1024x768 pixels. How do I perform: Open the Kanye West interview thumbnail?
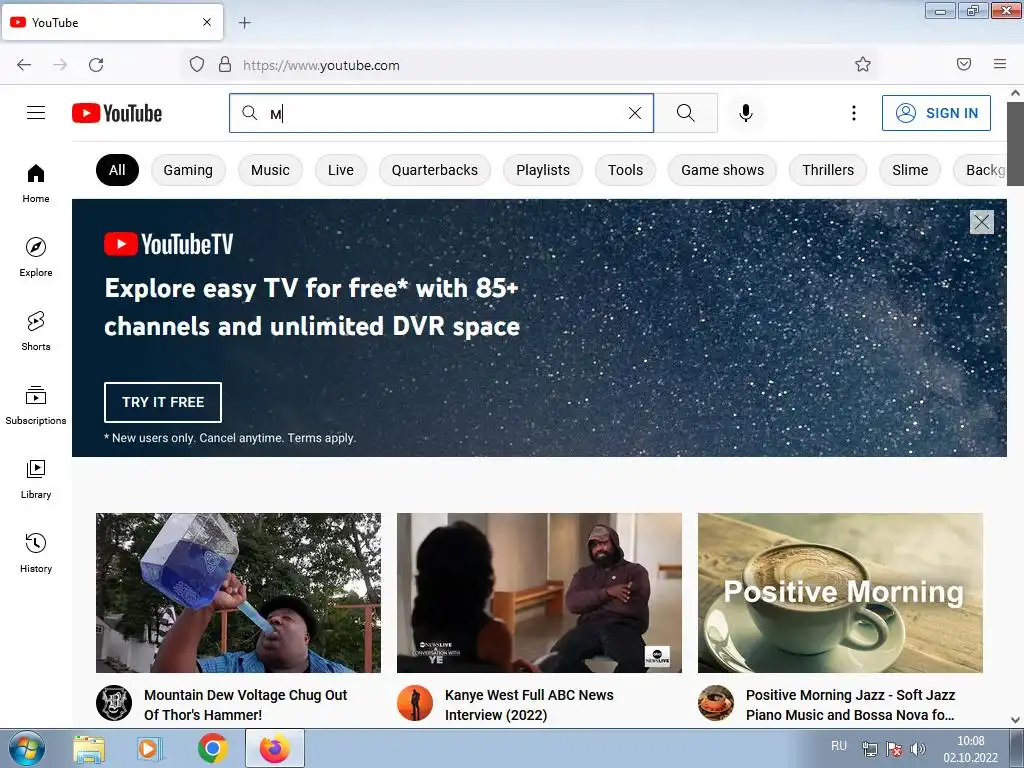pos(539,593)
